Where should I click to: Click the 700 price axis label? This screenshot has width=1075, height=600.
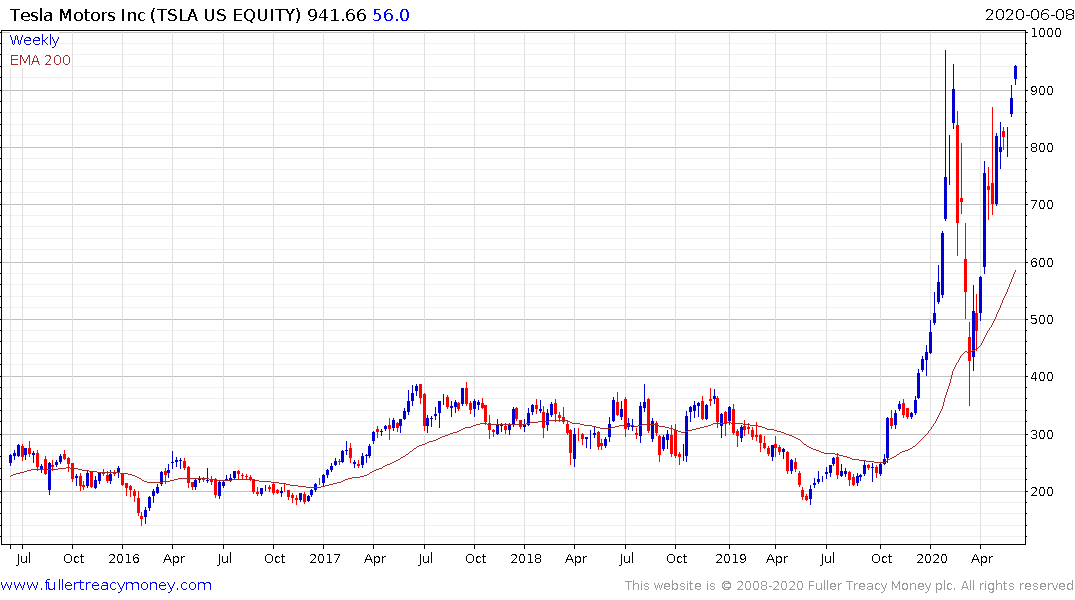[x=1042, y=204]
